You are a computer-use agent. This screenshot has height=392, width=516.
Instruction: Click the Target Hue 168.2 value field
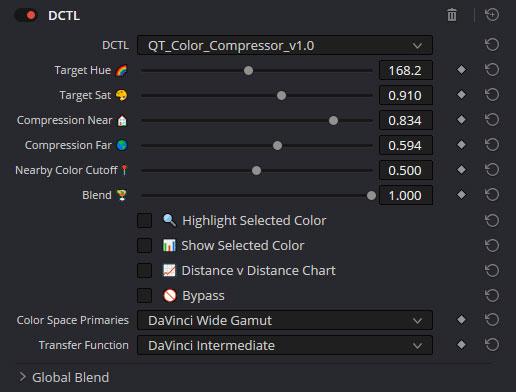point(406,70)
